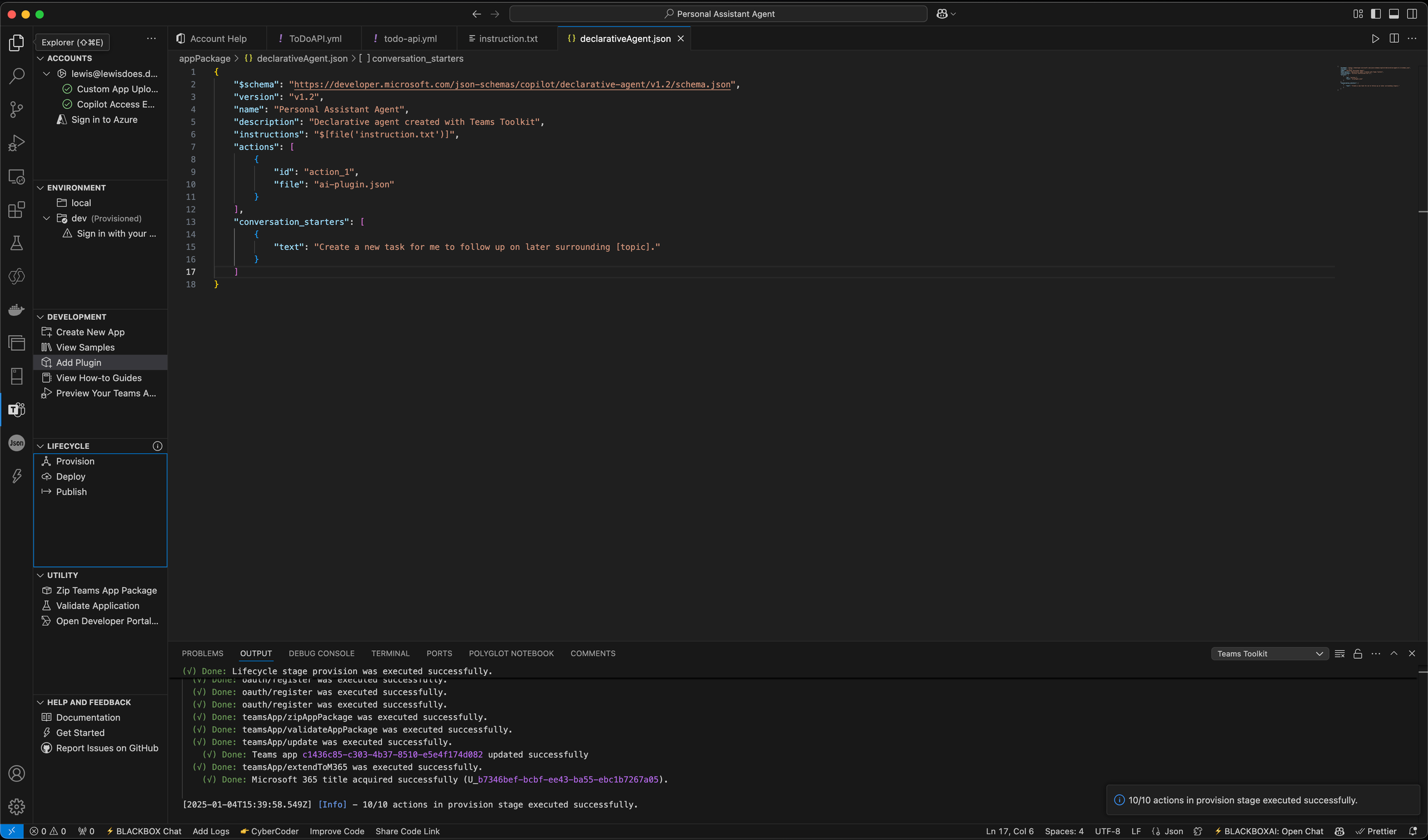1428x840 pixels.
Task: Split the editor using split icon
Action: pos(1393,38)
